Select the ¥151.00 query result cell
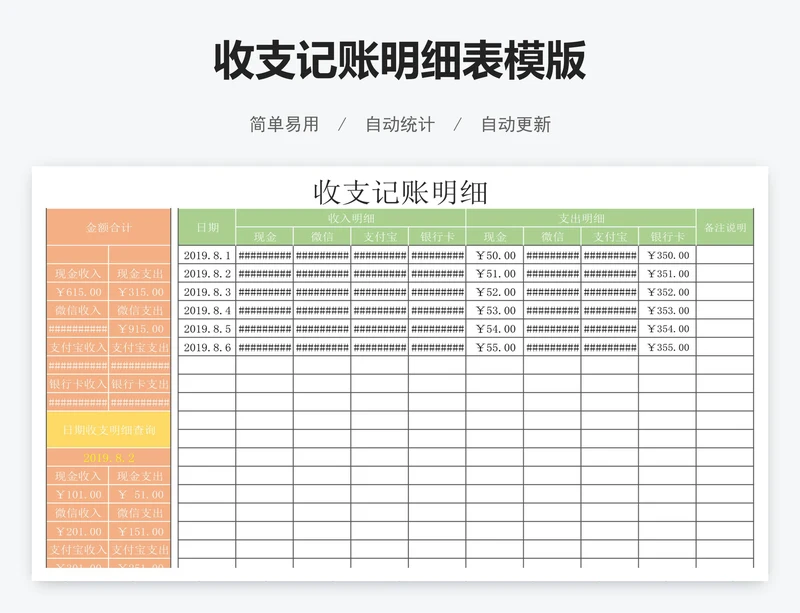Image resolution: width=800 pixels, height=613 pixels. (x=140, y=531)
